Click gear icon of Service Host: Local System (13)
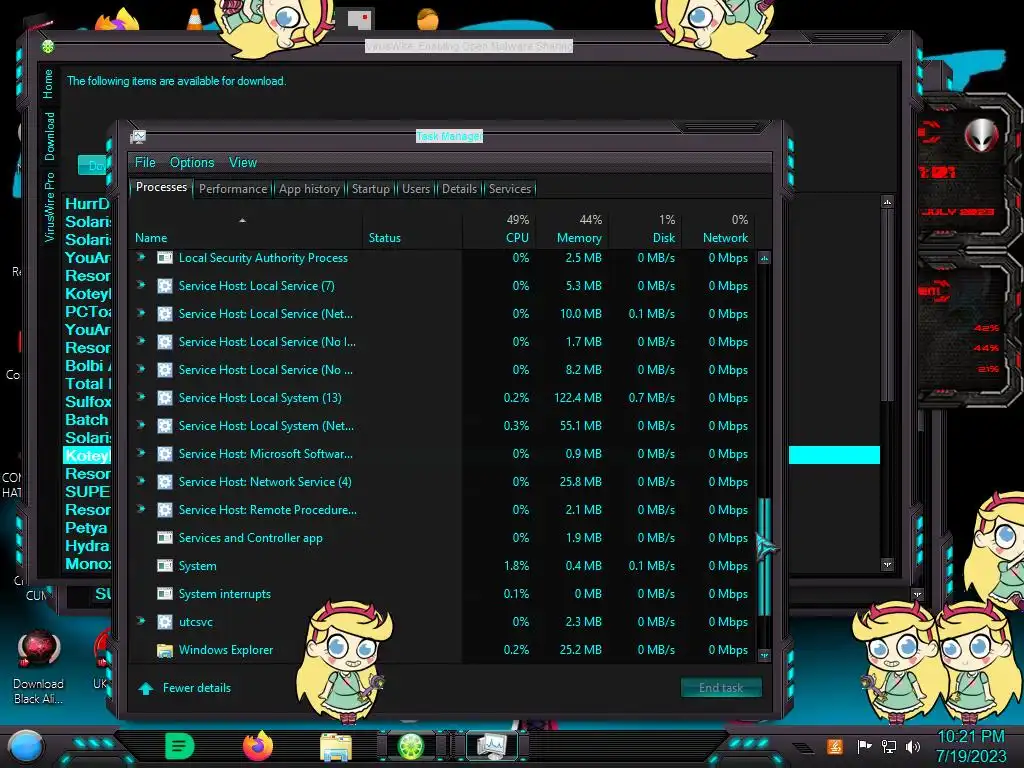This screenshot has height=768, width=1024. [x=165, y=398]
